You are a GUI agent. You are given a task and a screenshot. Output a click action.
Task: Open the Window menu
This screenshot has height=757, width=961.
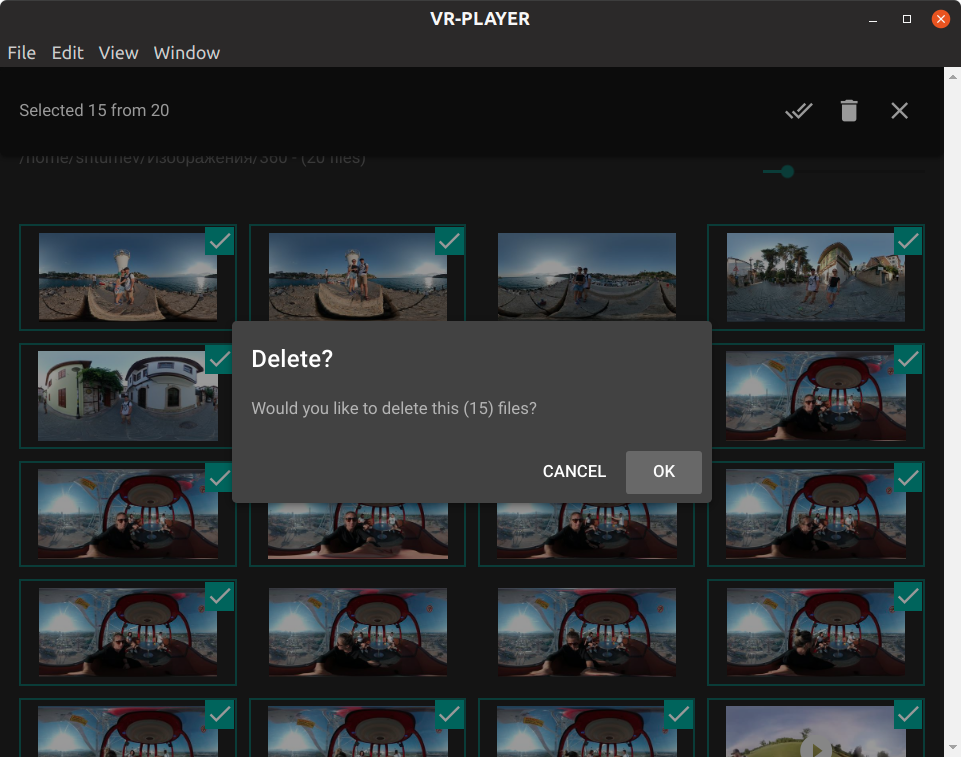click(186, 53)
